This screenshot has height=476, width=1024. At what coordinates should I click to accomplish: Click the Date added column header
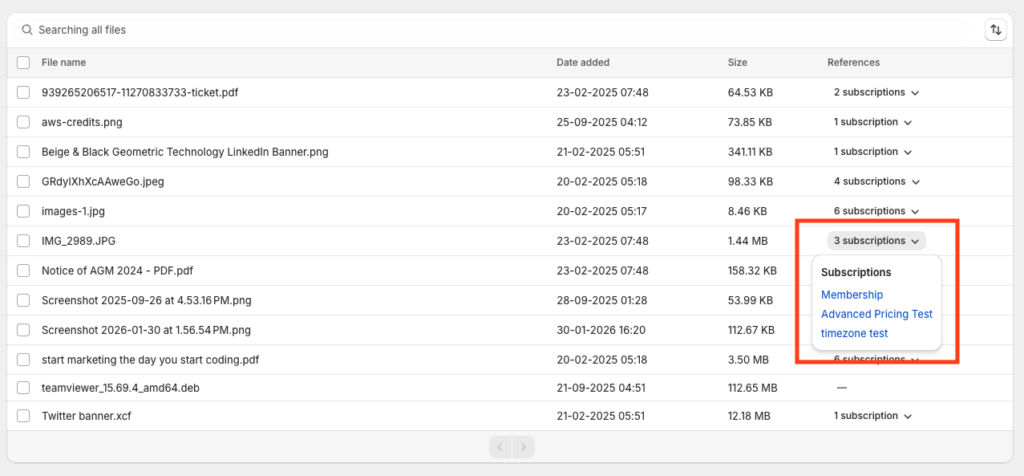582,62
